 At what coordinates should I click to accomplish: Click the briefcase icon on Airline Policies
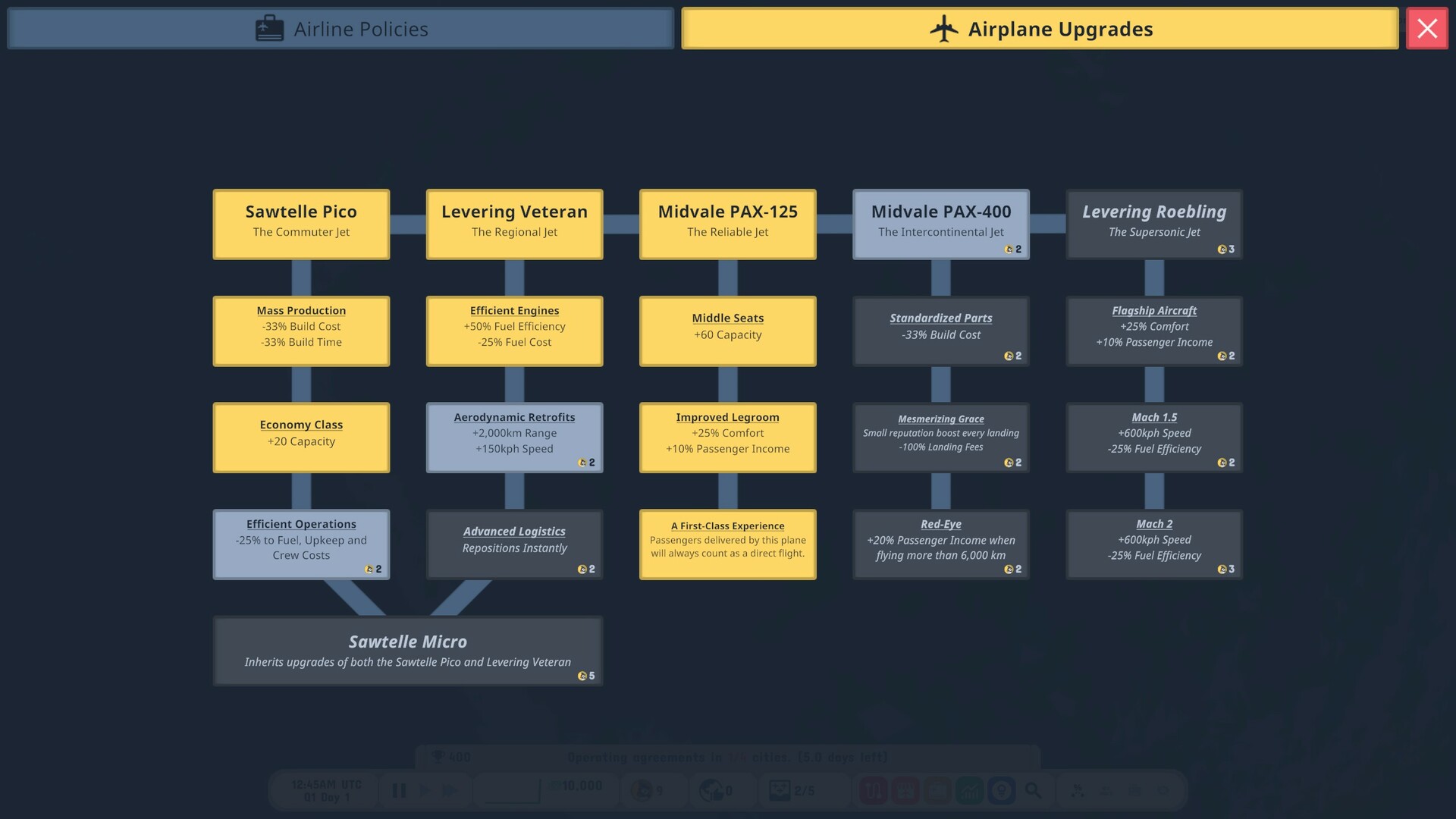point(269,29)
